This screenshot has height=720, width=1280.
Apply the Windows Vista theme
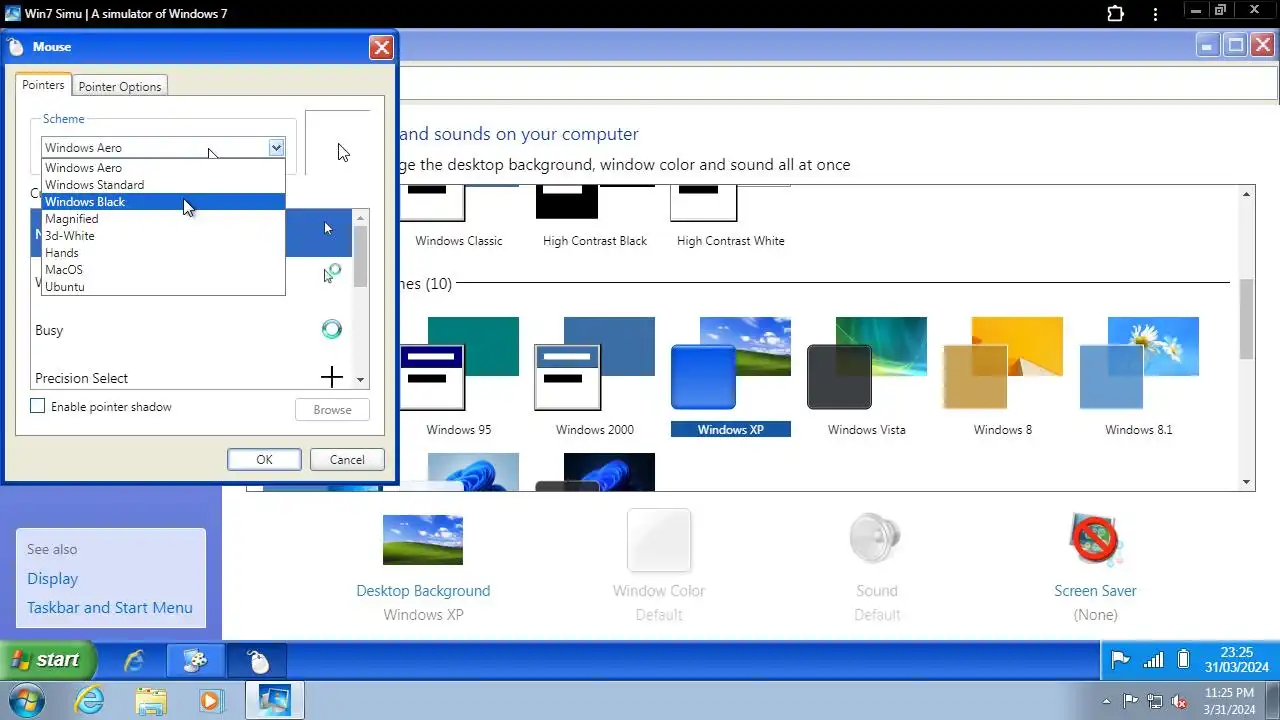[867, 377]
